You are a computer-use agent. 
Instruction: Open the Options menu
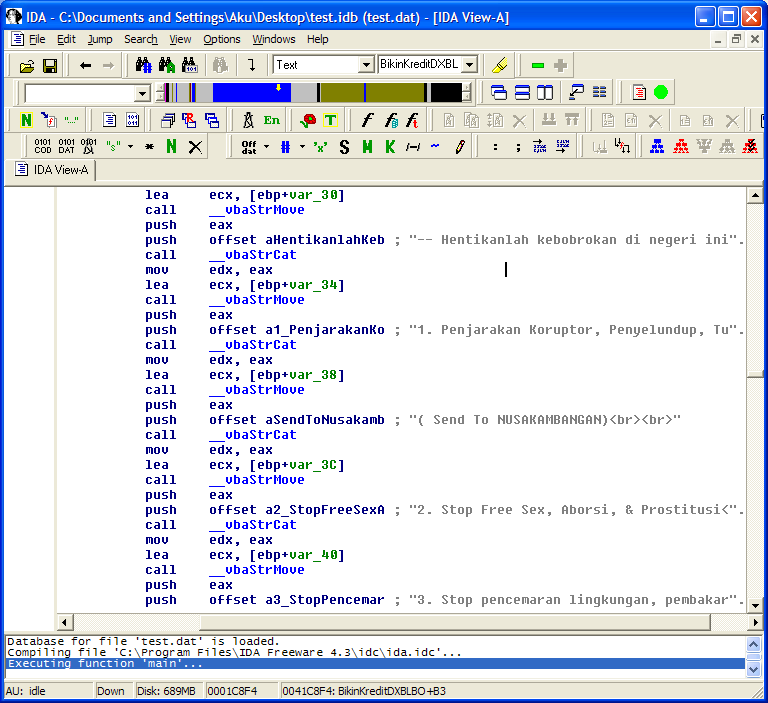click(222, 39)
